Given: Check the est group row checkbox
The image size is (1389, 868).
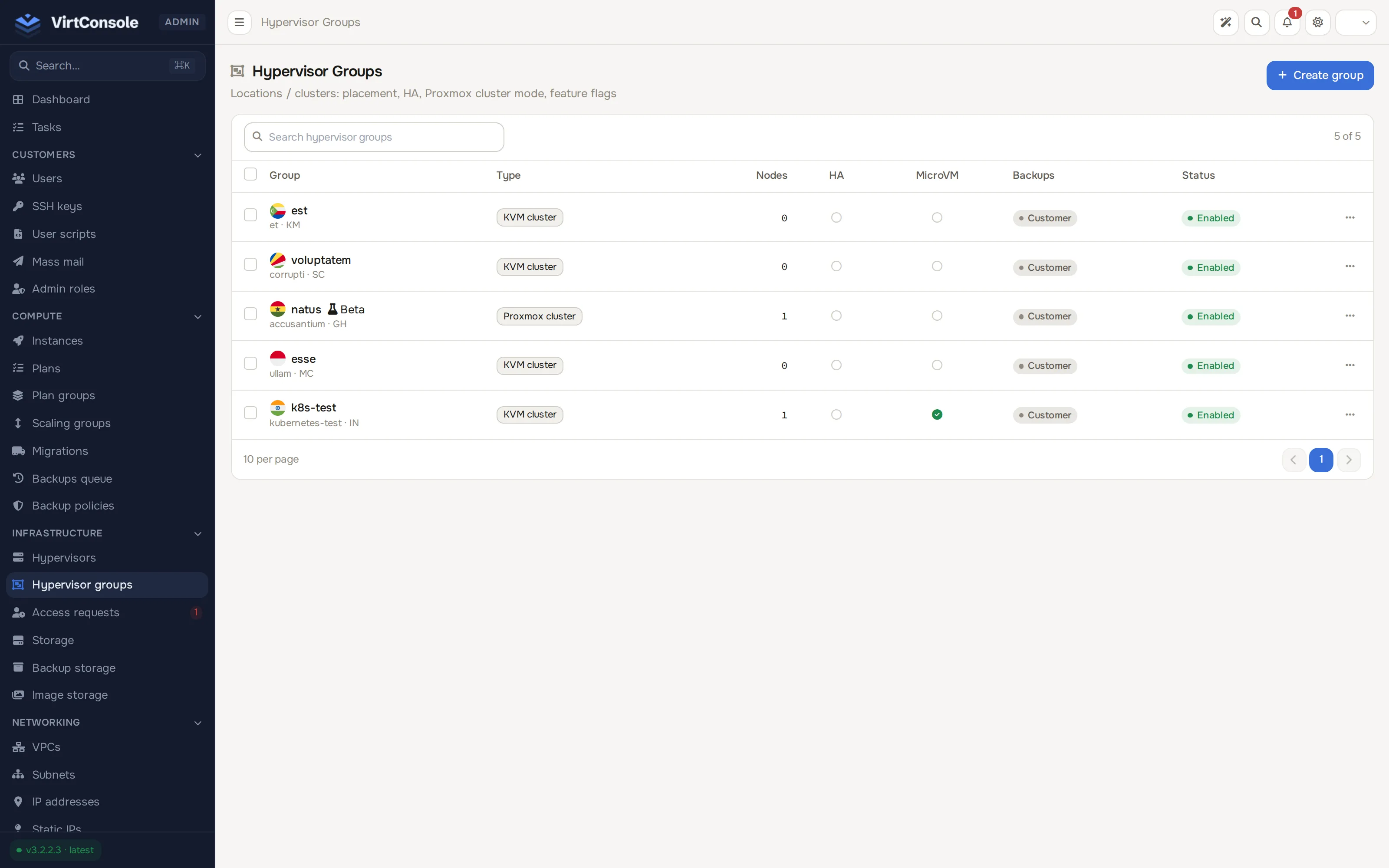Looking at the screenshot, I should pyautogui.click(x=250, y=215).
